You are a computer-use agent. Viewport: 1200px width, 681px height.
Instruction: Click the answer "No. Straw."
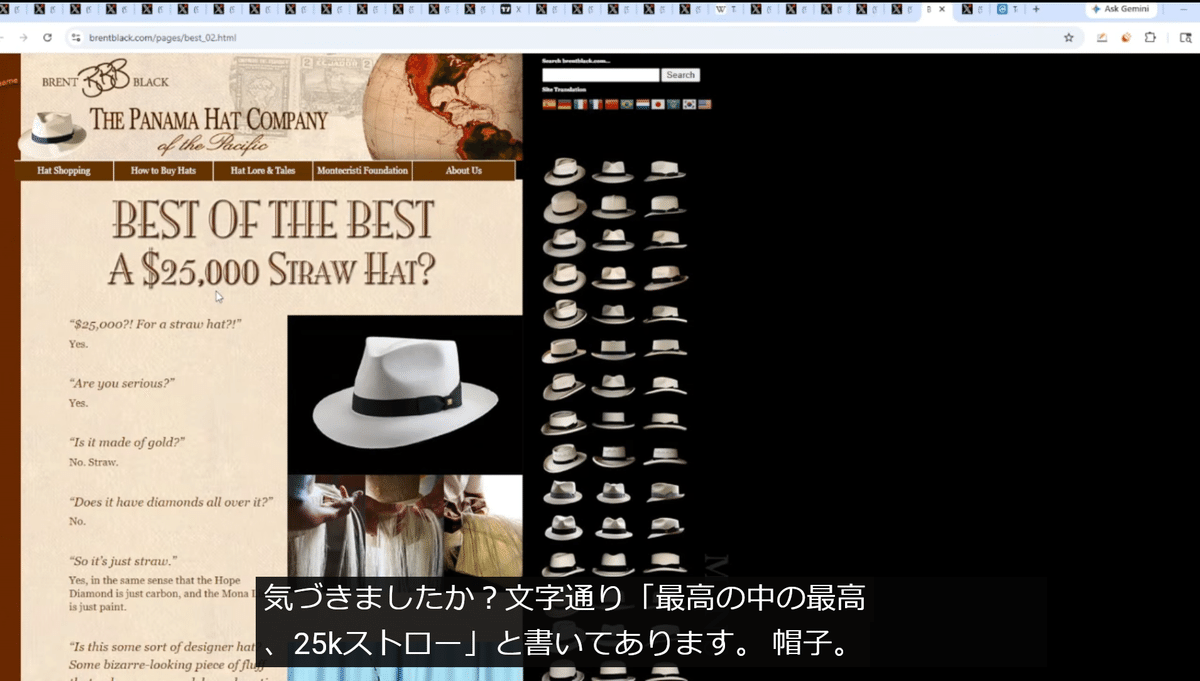(93, 462)
